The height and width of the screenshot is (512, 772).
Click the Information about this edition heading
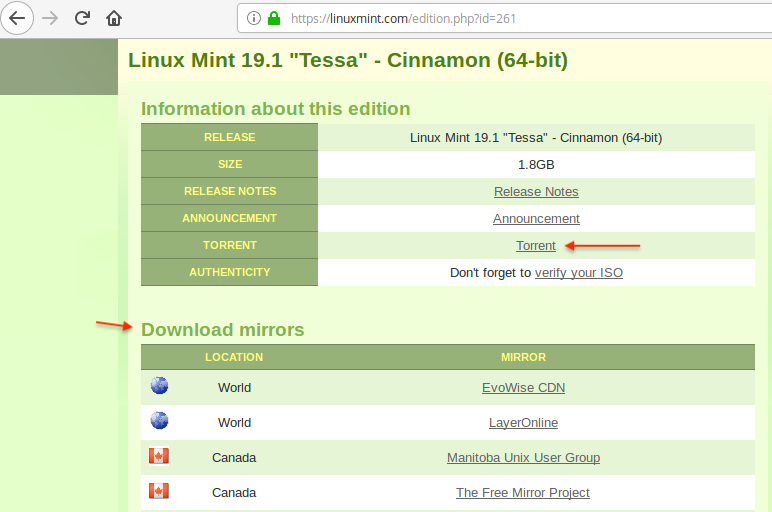(x=276, y=109)
